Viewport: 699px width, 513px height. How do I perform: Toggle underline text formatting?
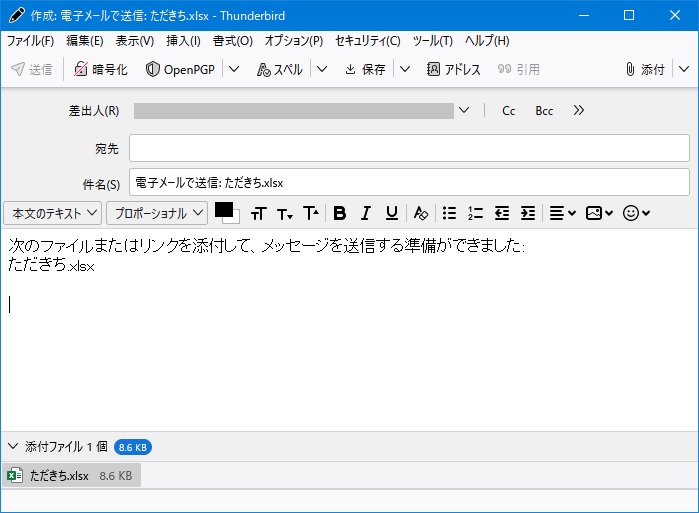392,213
